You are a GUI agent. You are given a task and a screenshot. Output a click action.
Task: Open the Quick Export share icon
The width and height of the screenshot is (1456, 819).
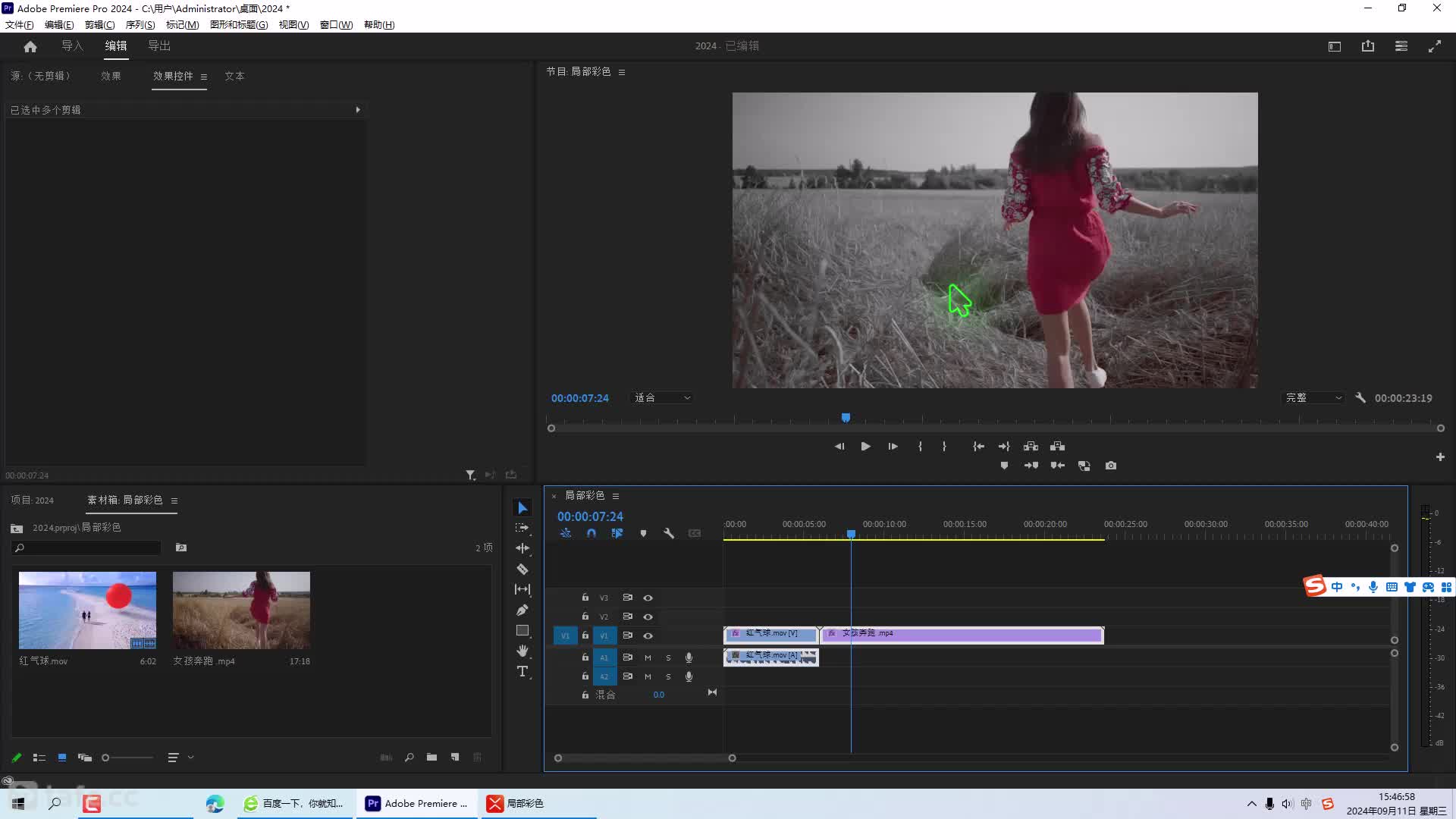(1368, 46)
